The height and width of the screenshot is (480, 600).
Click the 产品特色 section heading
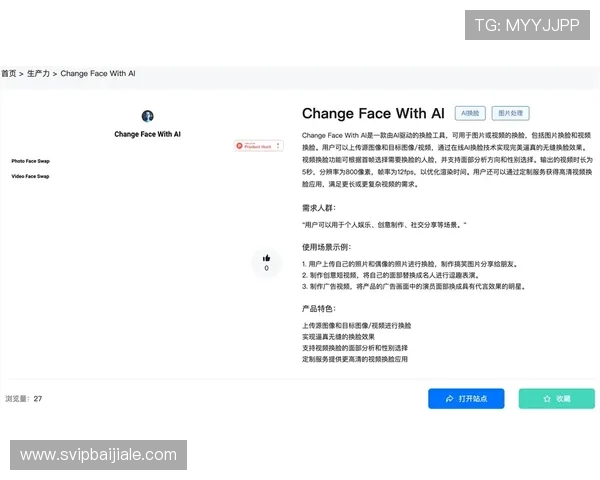319,309
